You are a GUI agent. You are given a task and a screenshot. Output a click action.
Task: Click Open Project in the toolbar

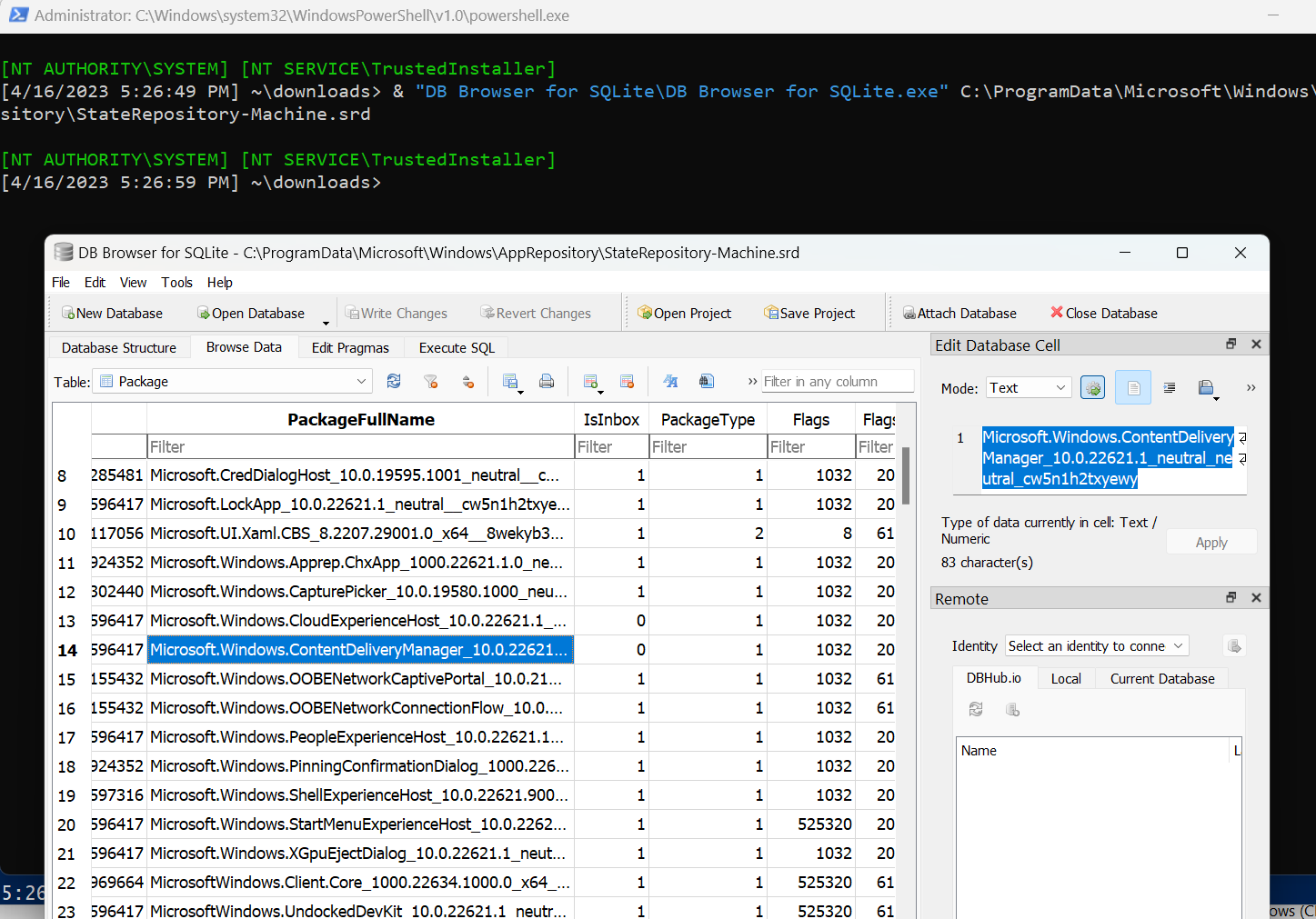pyautogui.click(x=684, y=314)
